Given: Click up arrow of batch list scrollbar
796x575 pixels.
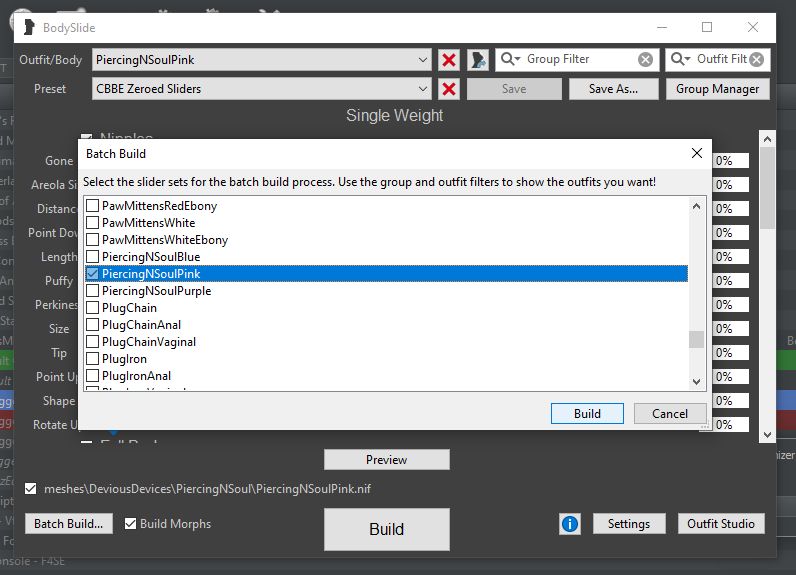Looking at the screenshot, I should click(x=696, y=206).
